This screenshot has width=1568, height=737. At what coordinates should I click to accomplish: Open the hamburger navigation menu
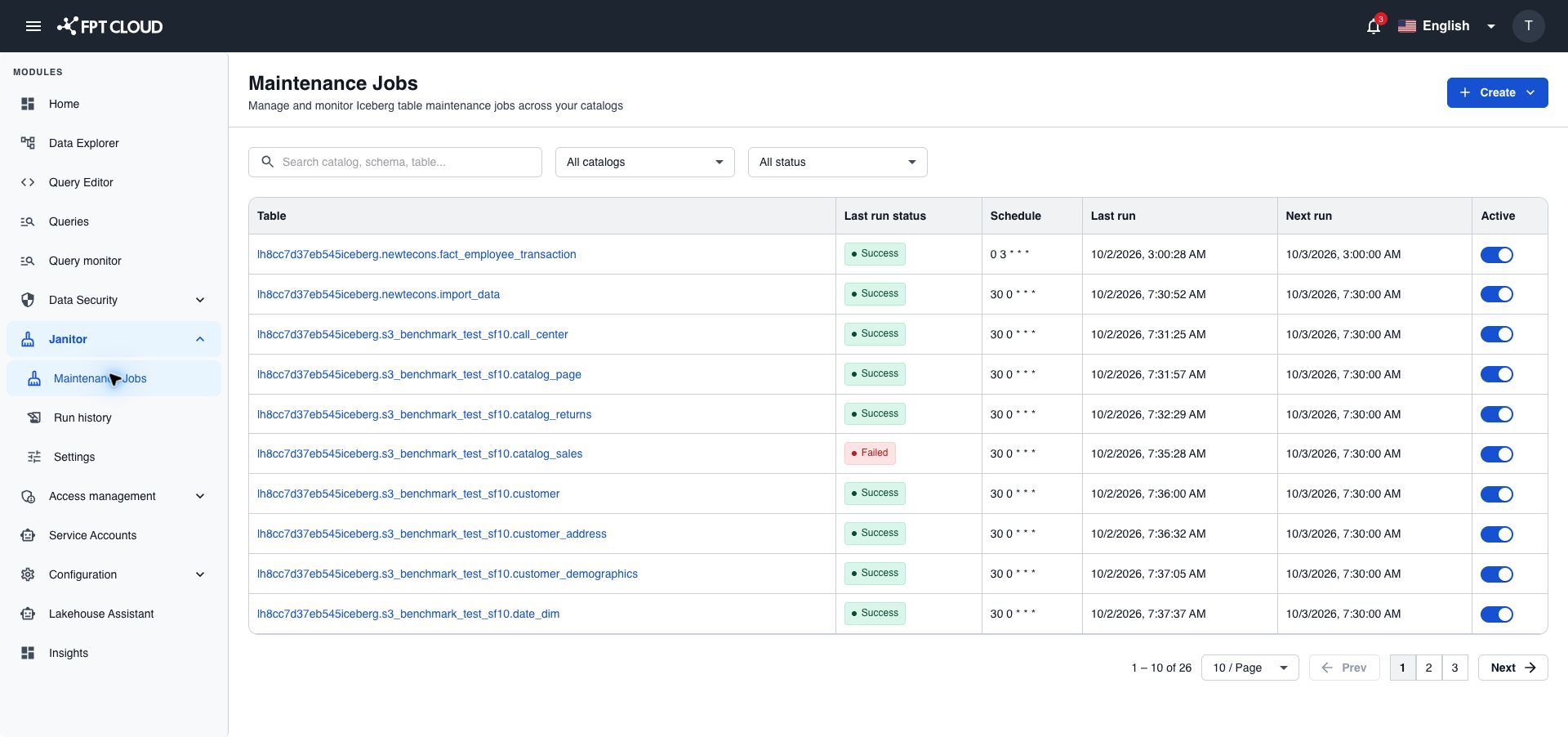click(33, 26)
